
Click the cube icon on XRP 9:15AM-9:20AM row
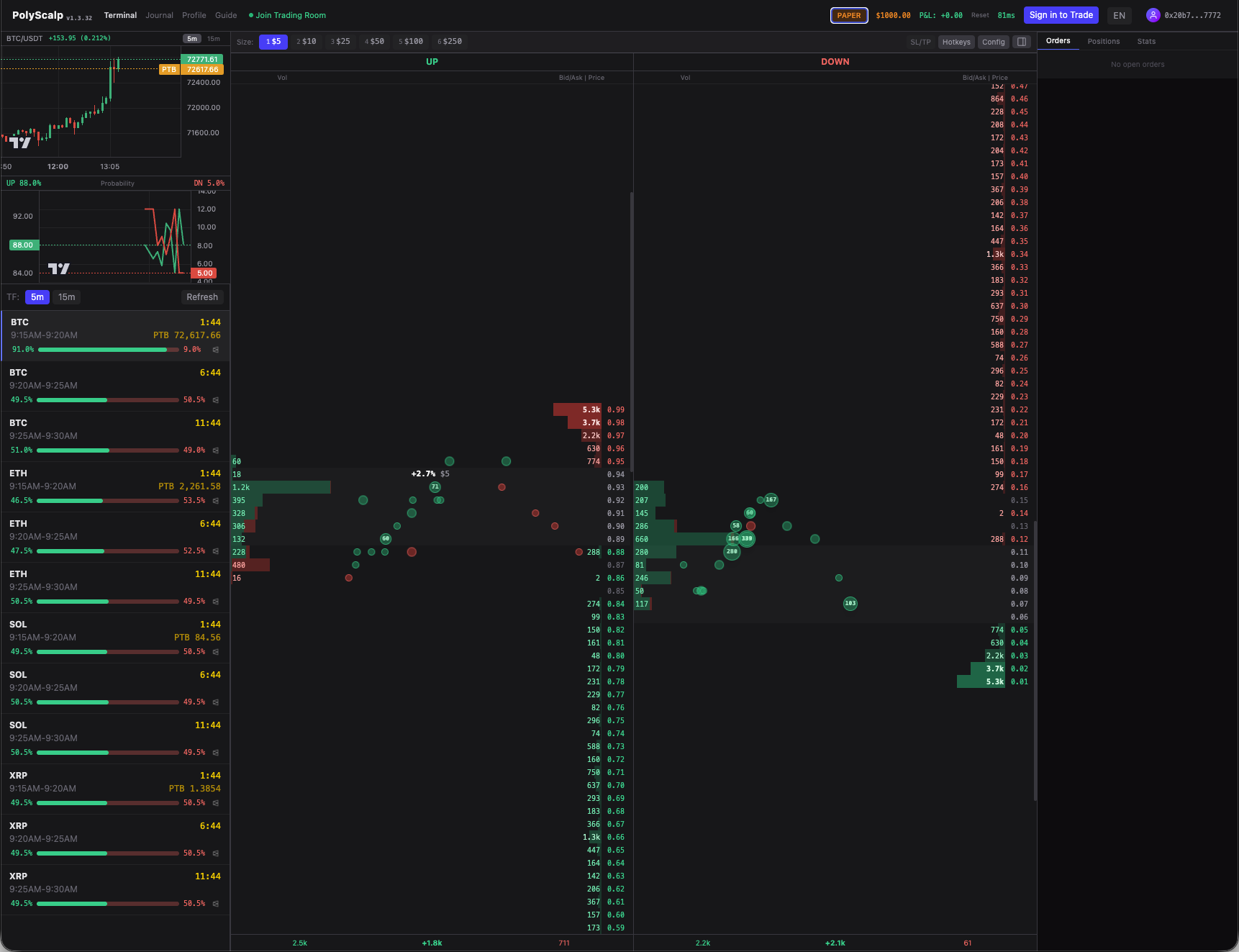(216, 803)
